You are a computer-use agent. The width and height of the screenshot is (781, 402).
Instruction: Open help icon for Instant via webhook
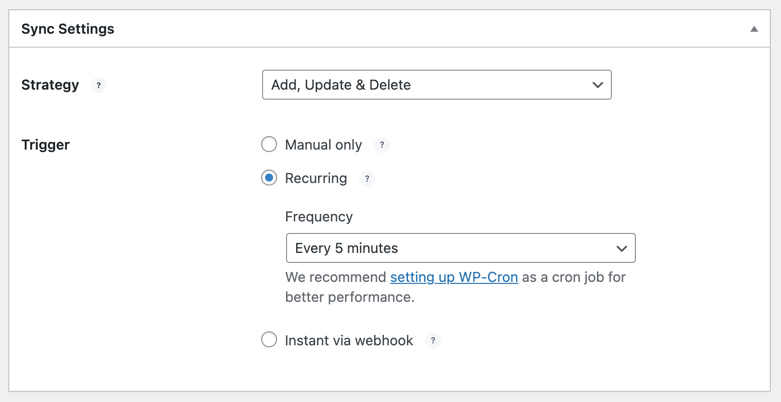click(433, 341)
